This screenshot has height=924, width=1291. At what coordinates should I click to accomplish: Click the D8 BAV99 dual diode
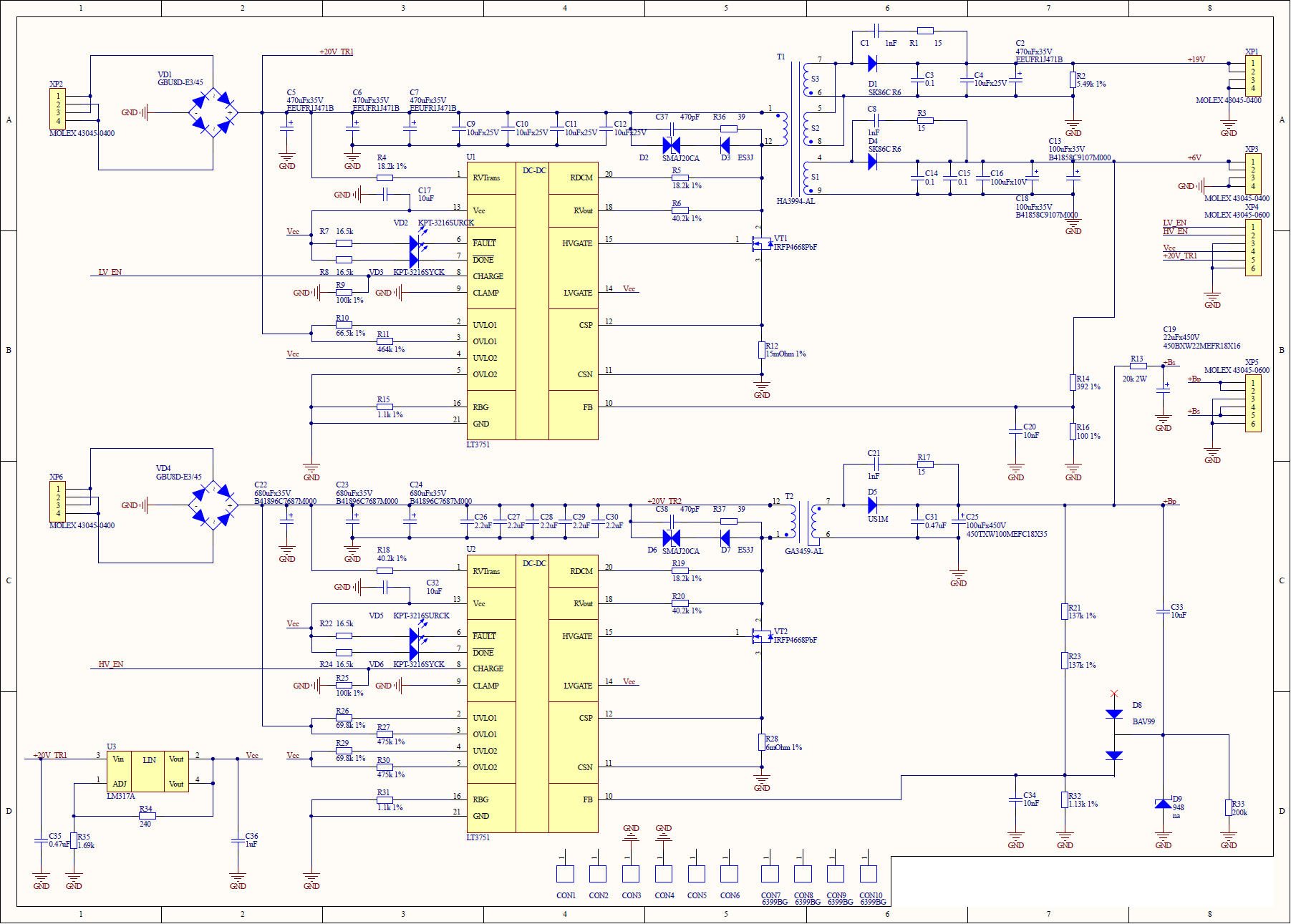(1114, 735)
